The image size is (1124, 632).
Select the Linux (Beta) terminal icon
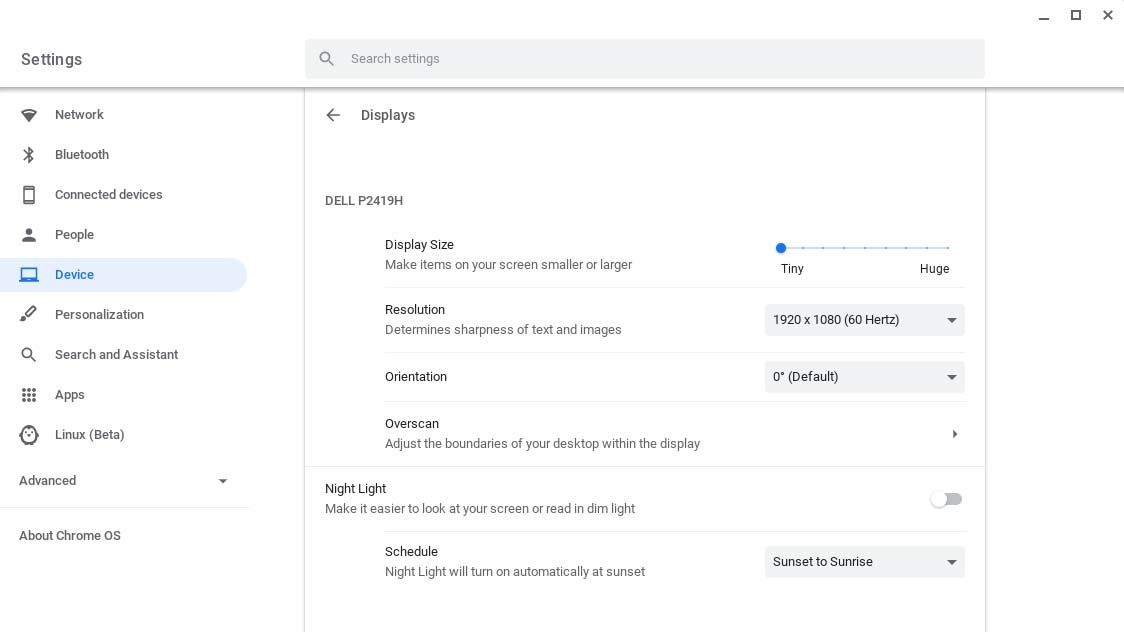tap(29, 434)
